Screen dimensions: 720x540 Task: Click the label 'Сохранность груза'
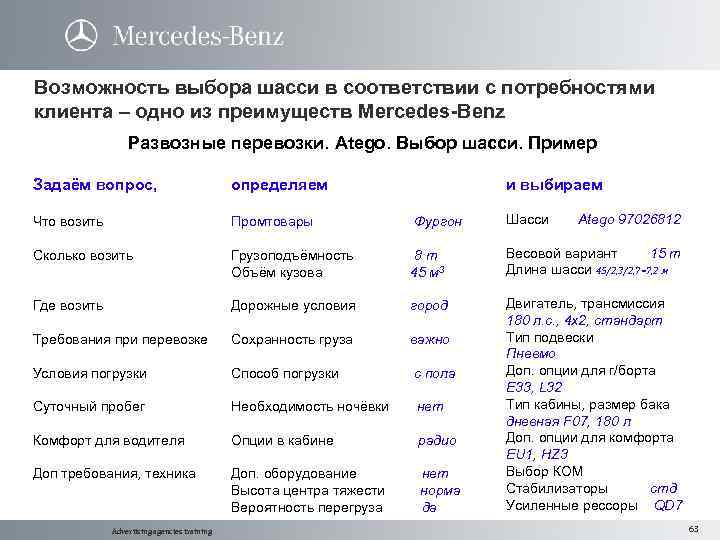pyautogui.click(x=292, y=339)
